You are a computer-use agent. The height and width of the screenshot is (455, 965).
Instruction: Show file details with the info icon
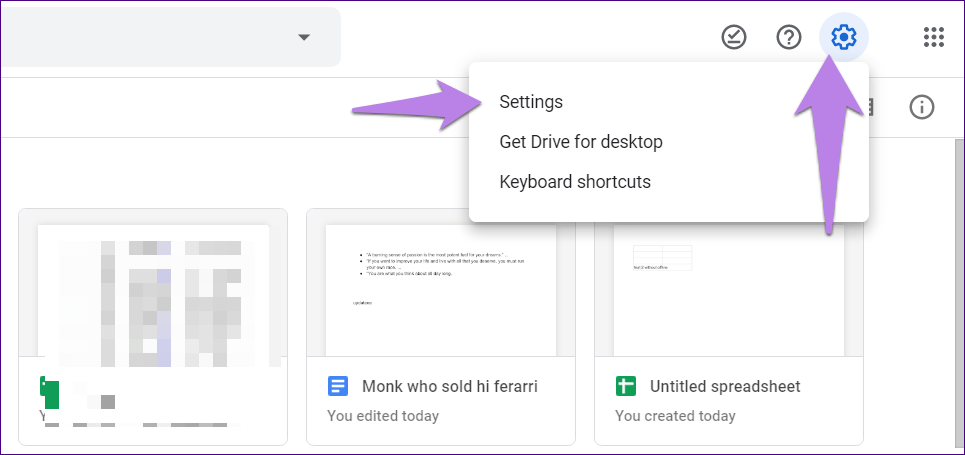click(x=921, y=107)
